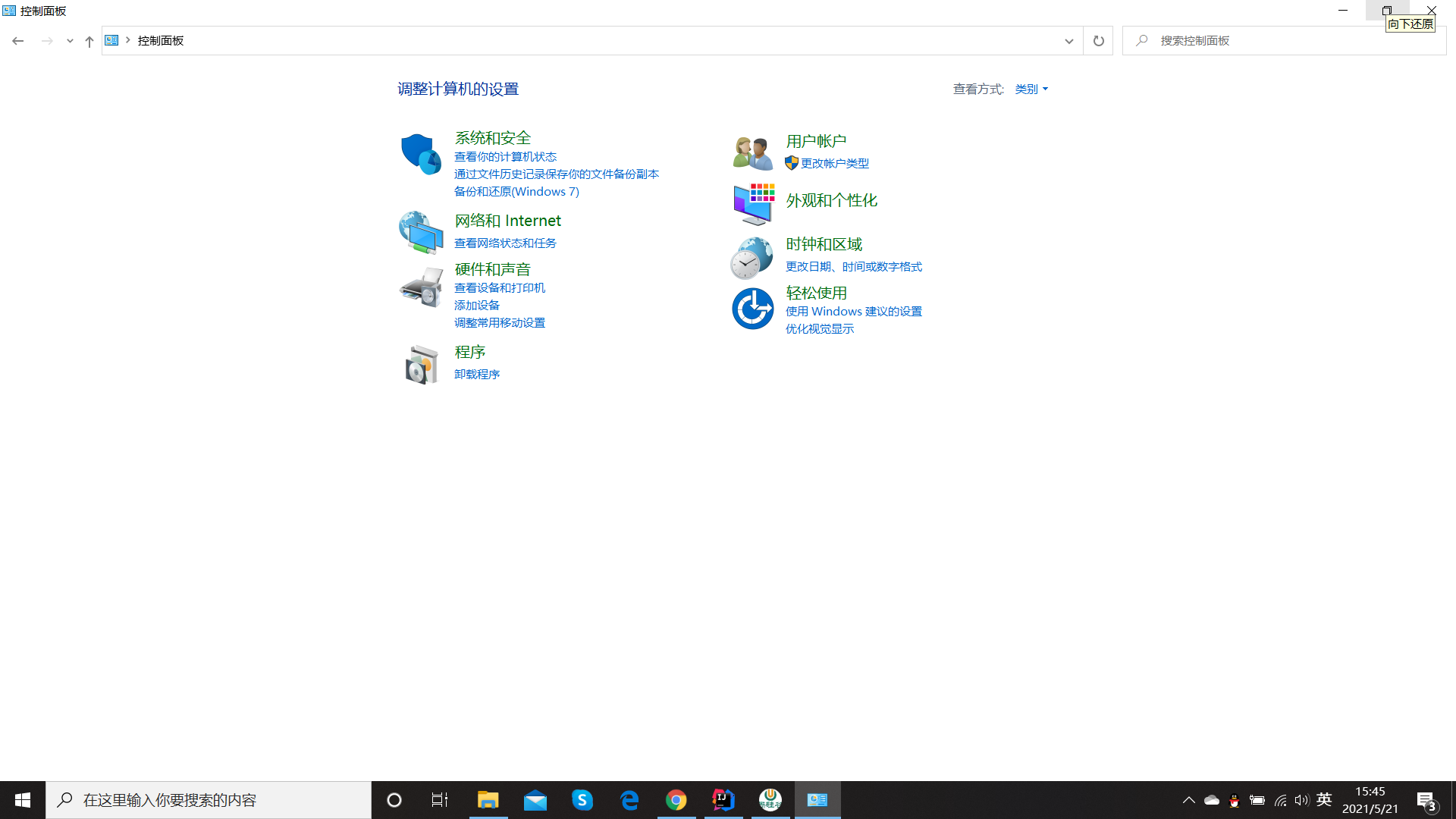Viewport: 1456px width, 819px height.
Task: Launch Chrome from the taskbar
Action: click(x=676, y=799)
